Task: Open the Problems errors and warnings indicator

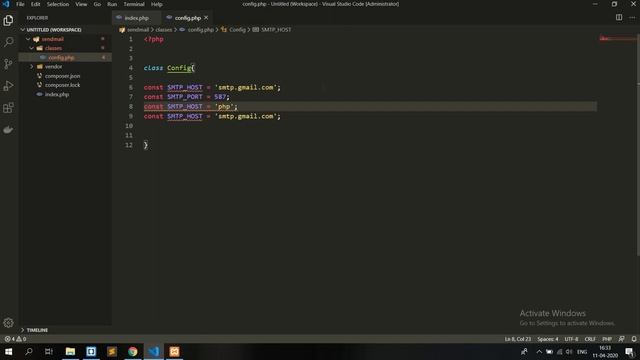Action: click(16, 339)
